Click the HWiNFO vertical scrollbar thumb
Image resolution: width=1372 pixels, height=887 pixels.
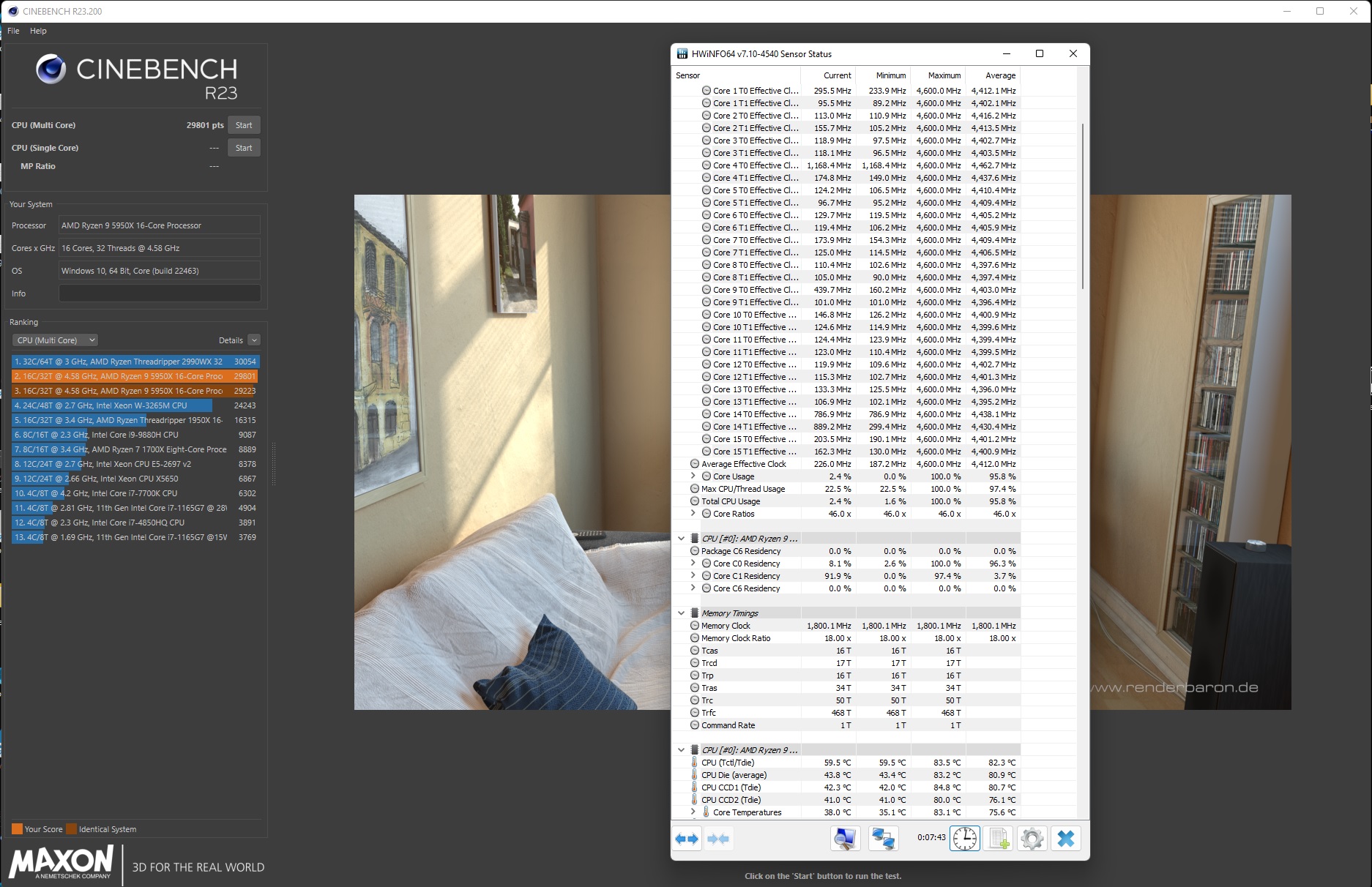click(1083, 208)
